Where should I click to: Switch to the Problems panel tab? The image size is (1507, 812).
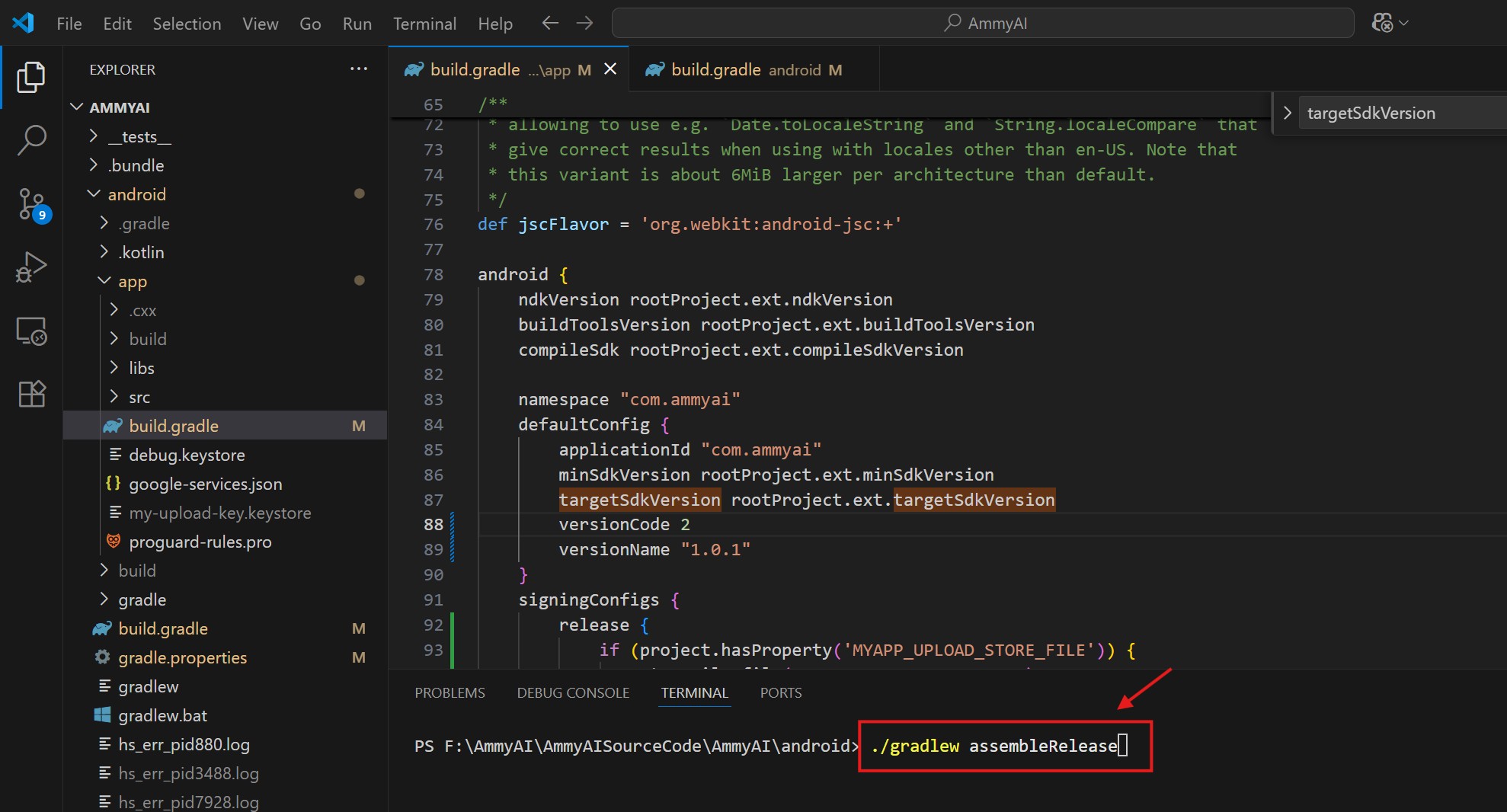coord(450,692)
